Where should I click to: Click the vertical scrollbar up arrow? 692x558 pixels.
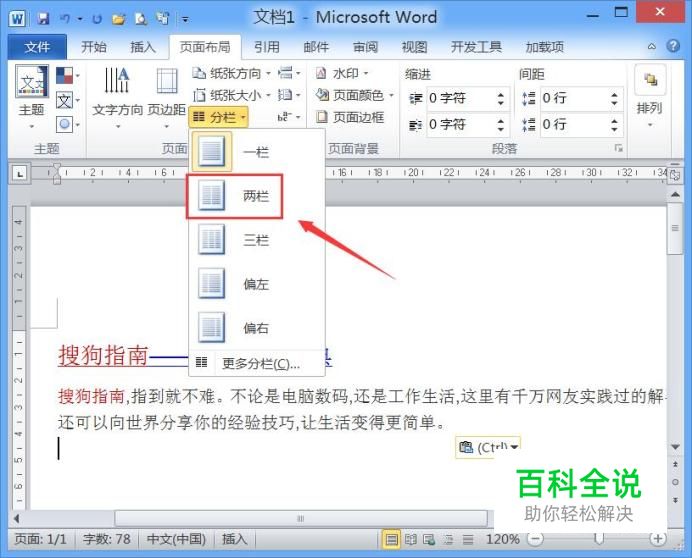pyautogui.click(x=675, y=194)
